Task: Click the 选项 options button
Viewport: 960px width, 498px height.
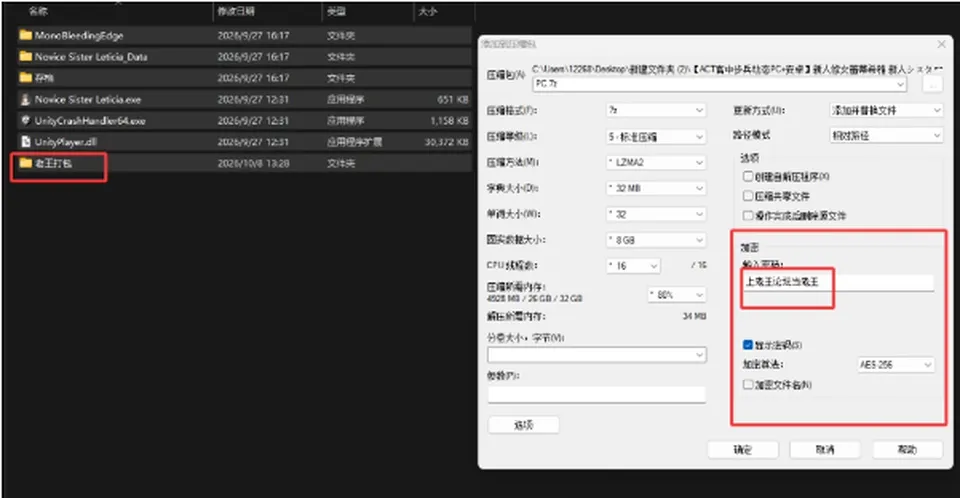Action: (x=523, y=425)
